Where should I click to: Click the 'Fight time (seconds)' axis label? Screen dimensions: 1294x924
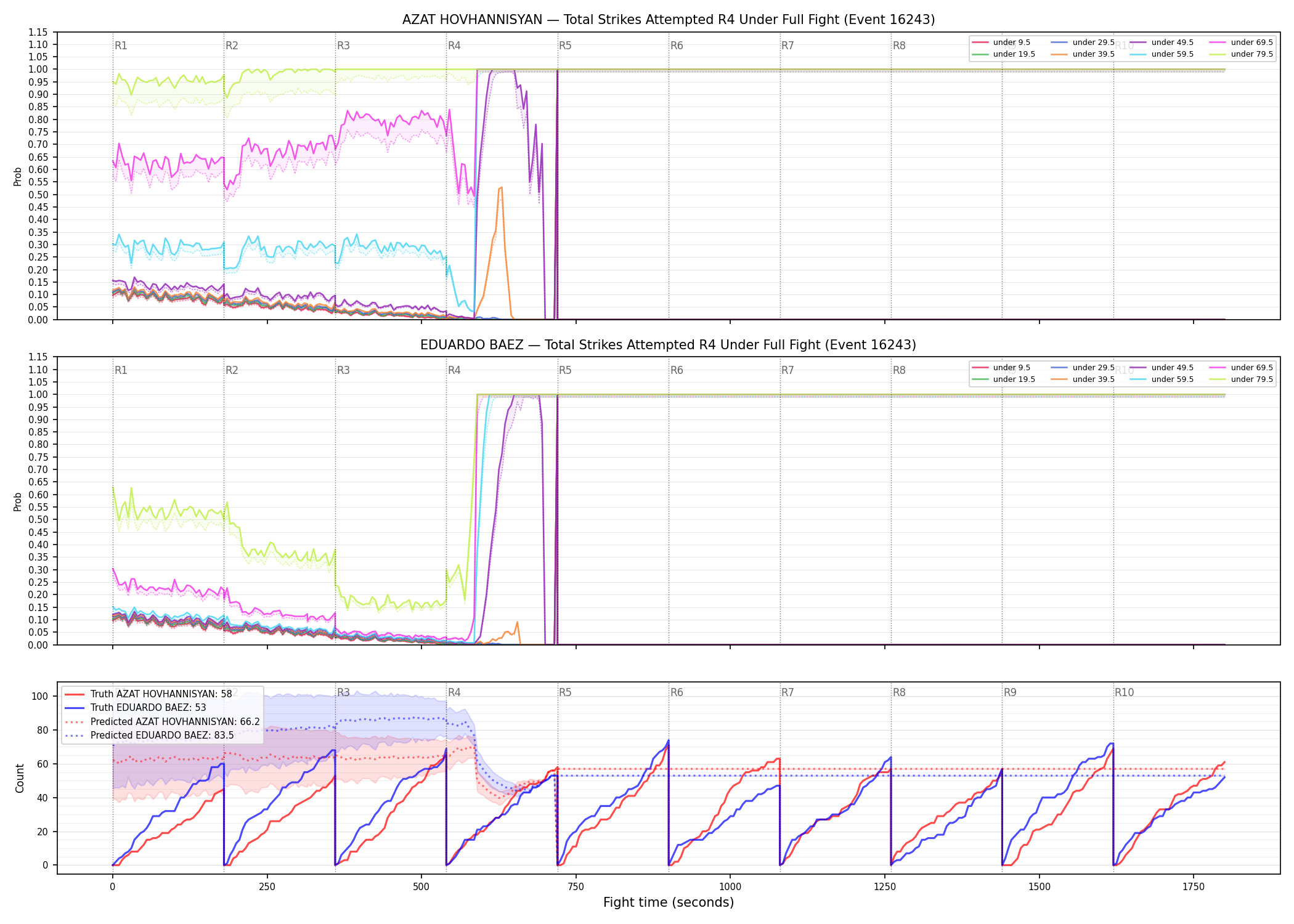tap(669, 902)
